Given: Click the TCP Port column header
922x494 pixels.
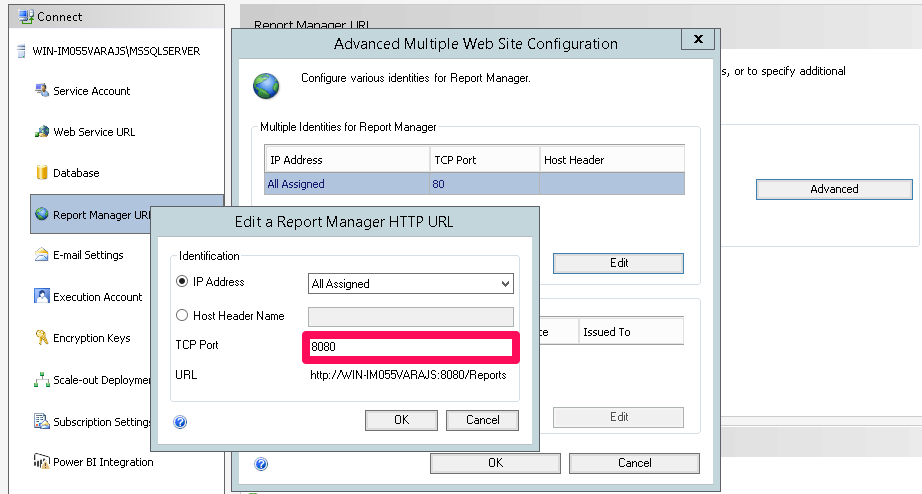Looking at the screenshot, I should 485,159.
